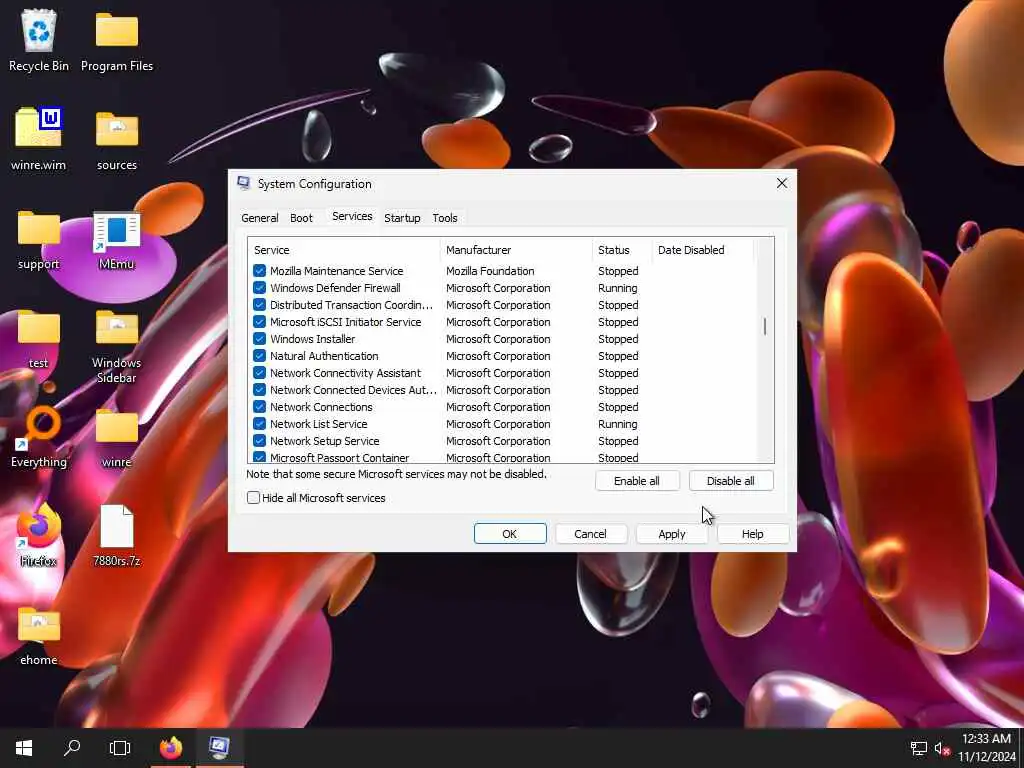Click the Apply button
The image size is (1024, 768).
[x=671, y=534]
